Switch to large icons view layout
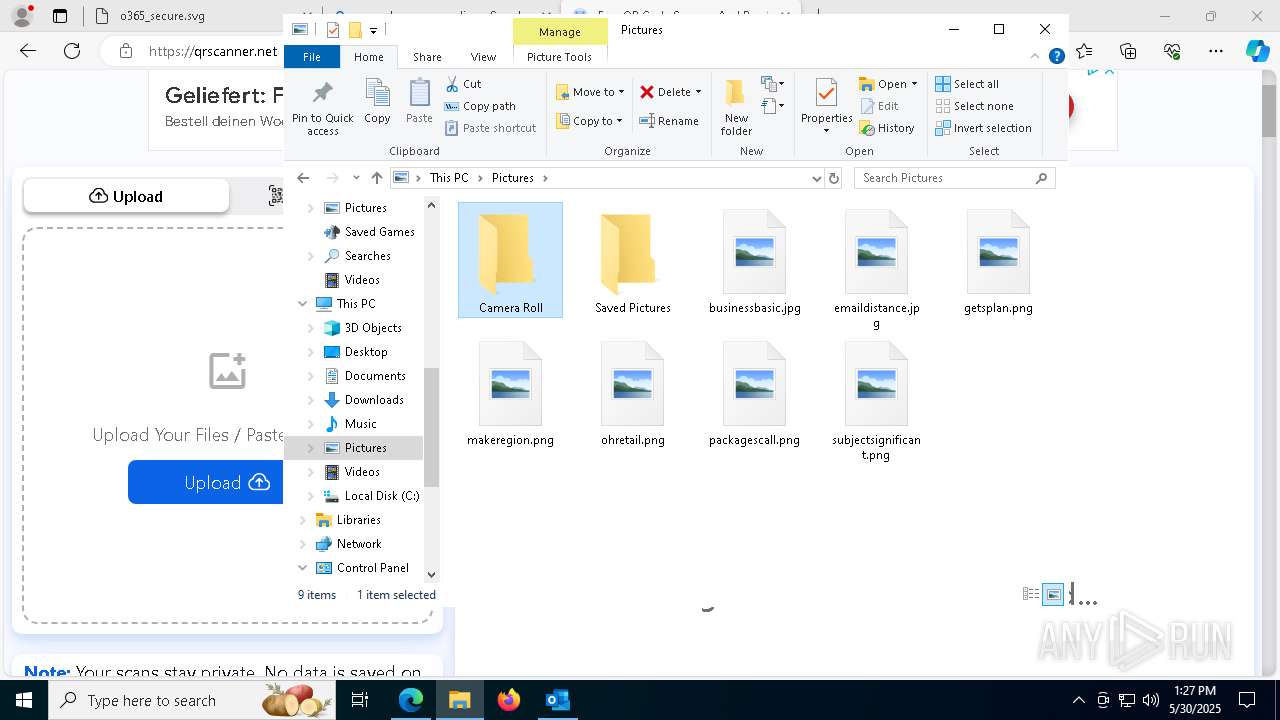1280x720 pixels. click(1053, 595)
